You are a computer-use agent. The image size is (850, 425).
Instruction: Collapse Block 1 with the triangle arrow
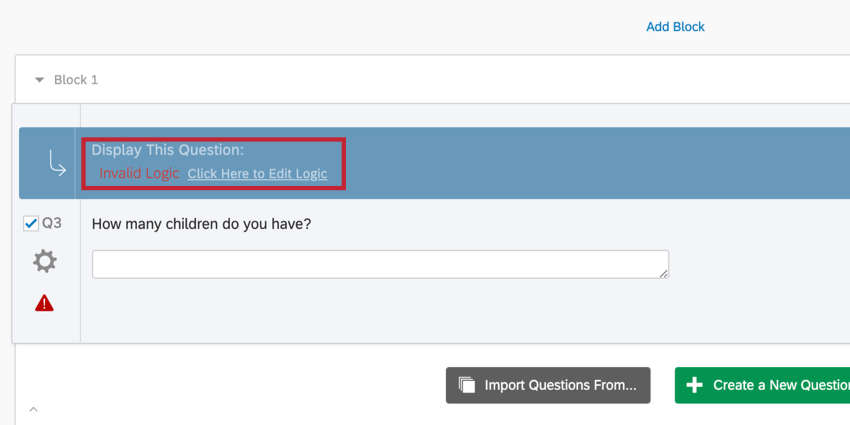pos(39,80)
